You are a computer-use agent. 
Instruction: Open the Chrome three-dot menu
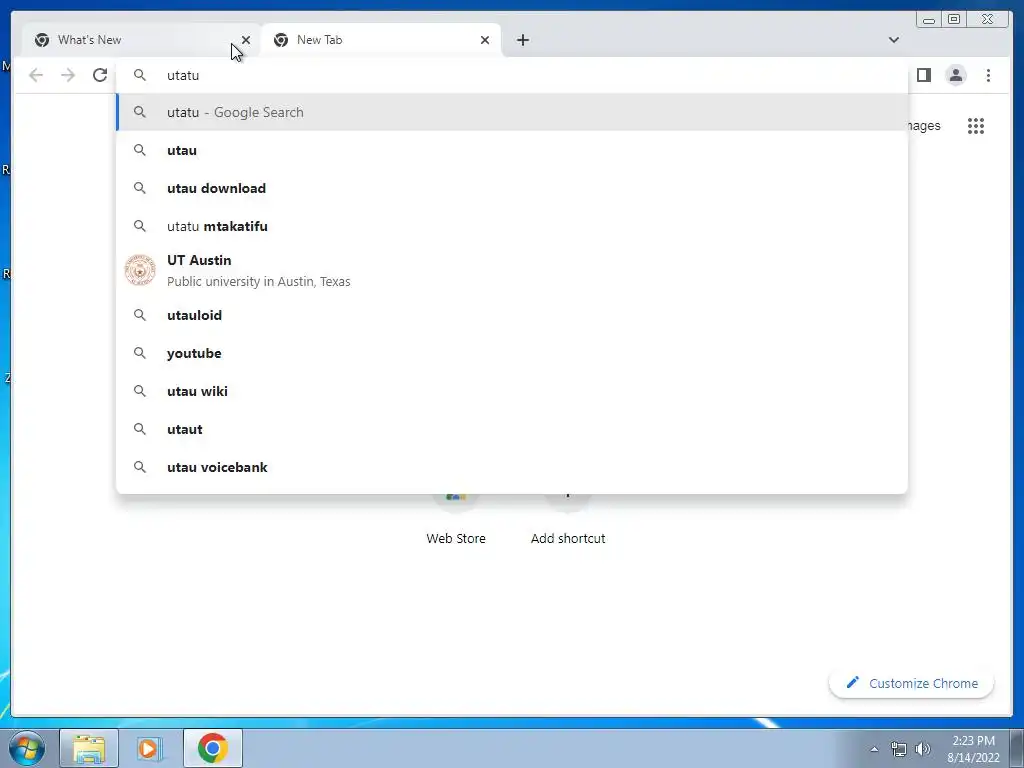[x=988, y=75]
